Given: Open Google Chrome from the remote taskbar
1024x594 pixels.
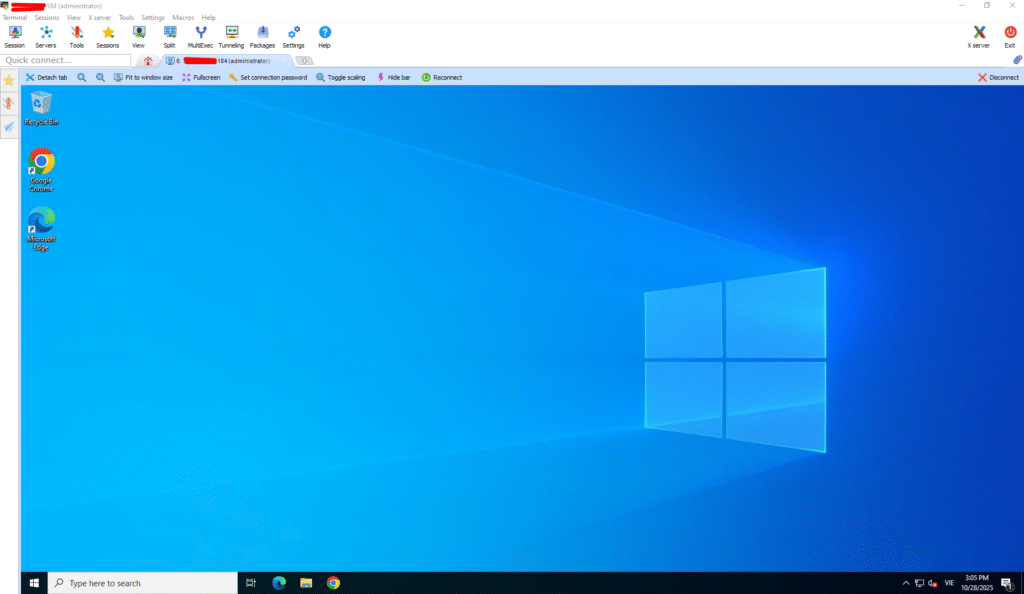Looking at the screenshot, I should click(333, 583).
